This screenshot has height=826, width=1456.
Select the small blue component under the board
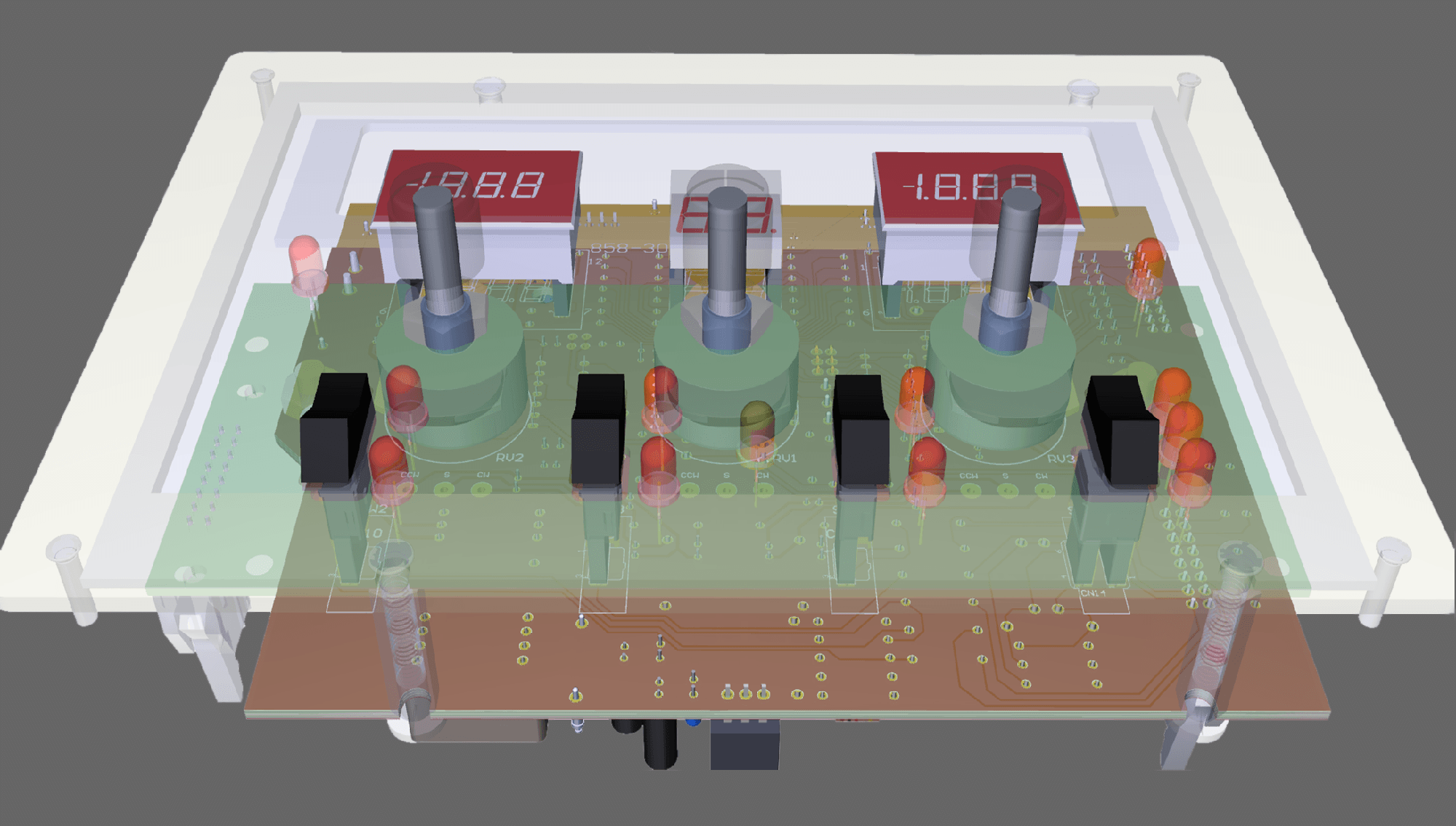[x=694, y=722]
